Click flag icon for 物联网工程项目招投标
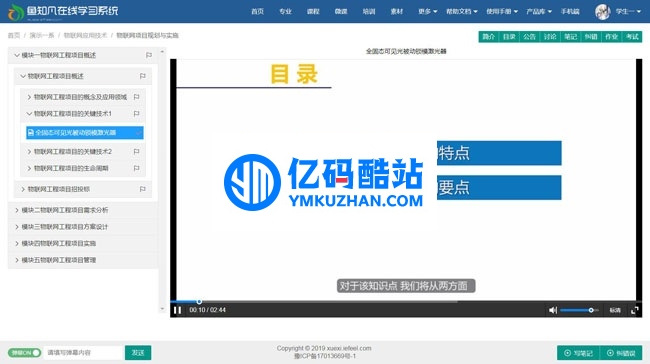The height and width of the screenshot is (364, 650). click(142, 189)
